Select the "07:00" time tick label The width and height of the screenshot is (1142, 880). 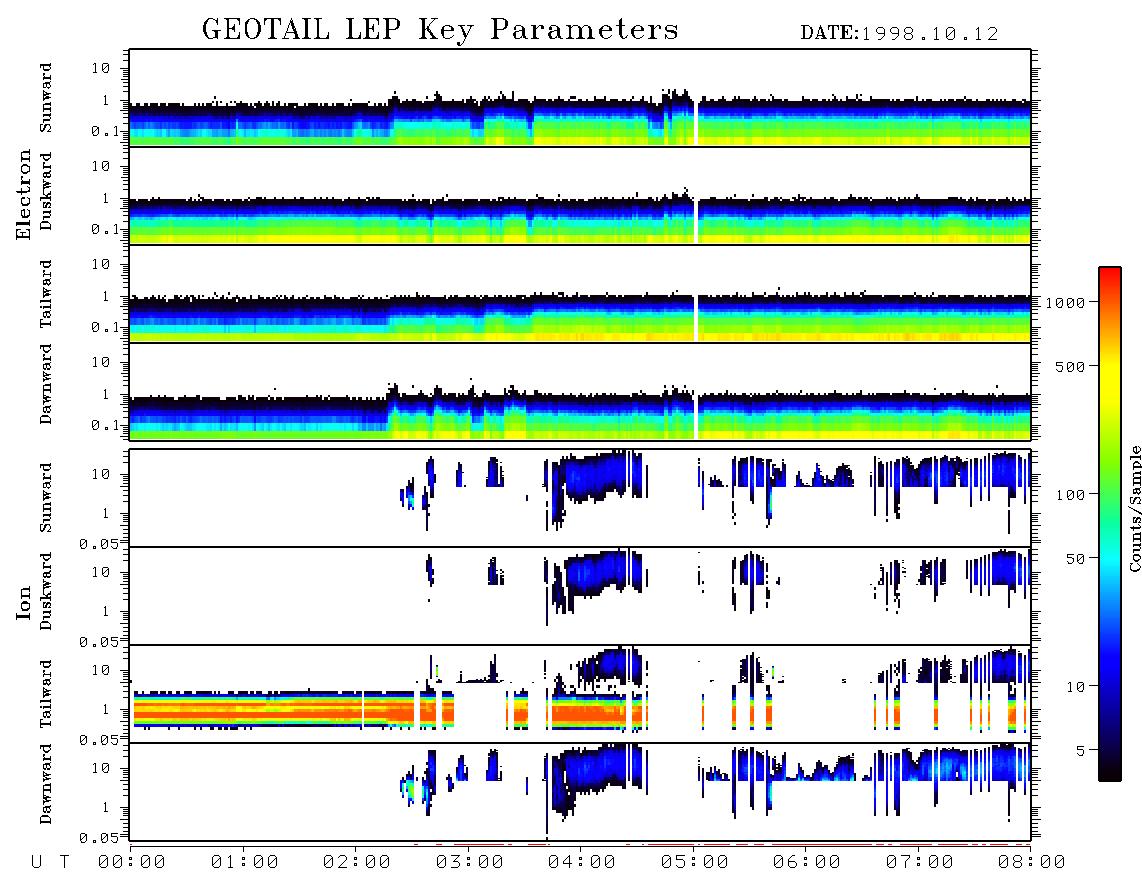tap(920, 863)
